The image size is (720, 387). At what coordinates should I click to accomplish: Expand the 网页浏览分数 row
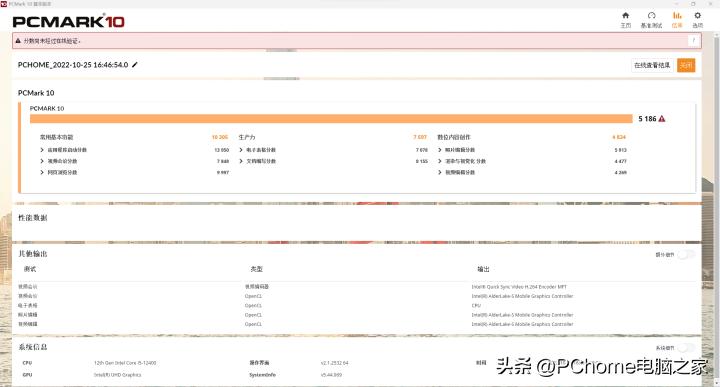42,173
